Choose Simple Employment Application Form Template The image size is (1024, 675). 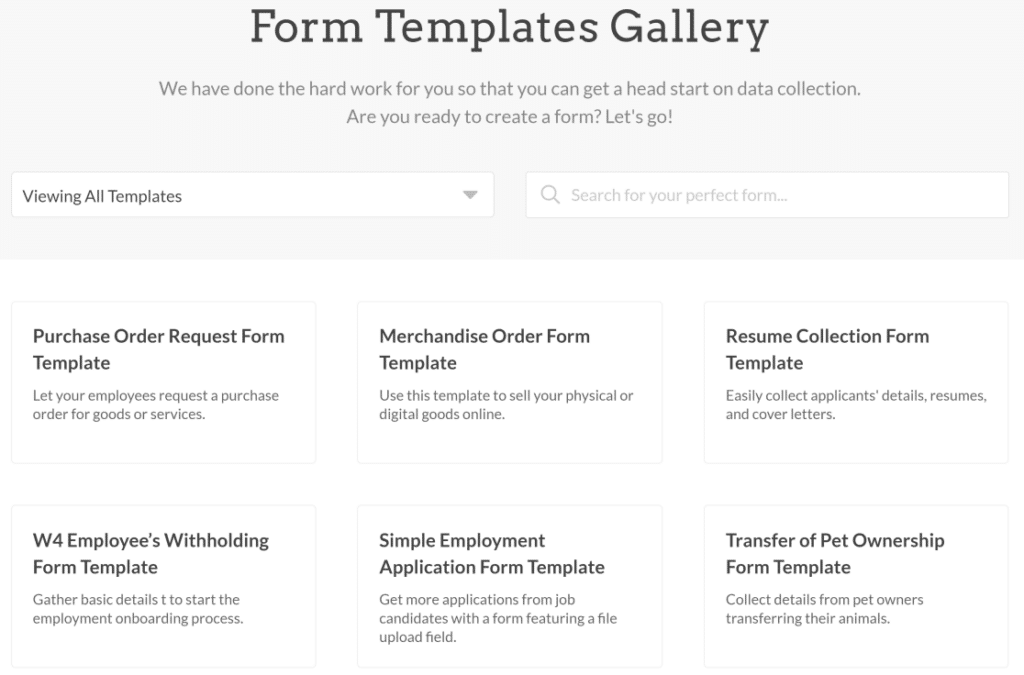(491, 553)
